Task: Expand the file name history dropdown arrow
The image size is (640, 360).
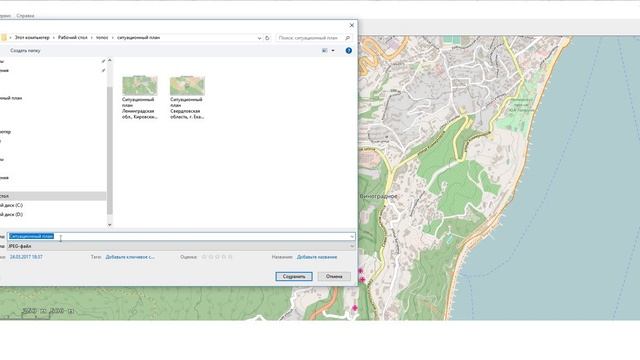Action: [352, 236]
